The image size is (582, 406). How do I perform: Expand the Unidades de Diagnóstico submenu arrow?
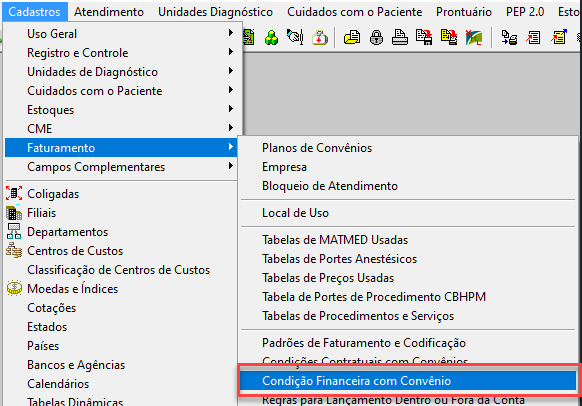[231, 71]
